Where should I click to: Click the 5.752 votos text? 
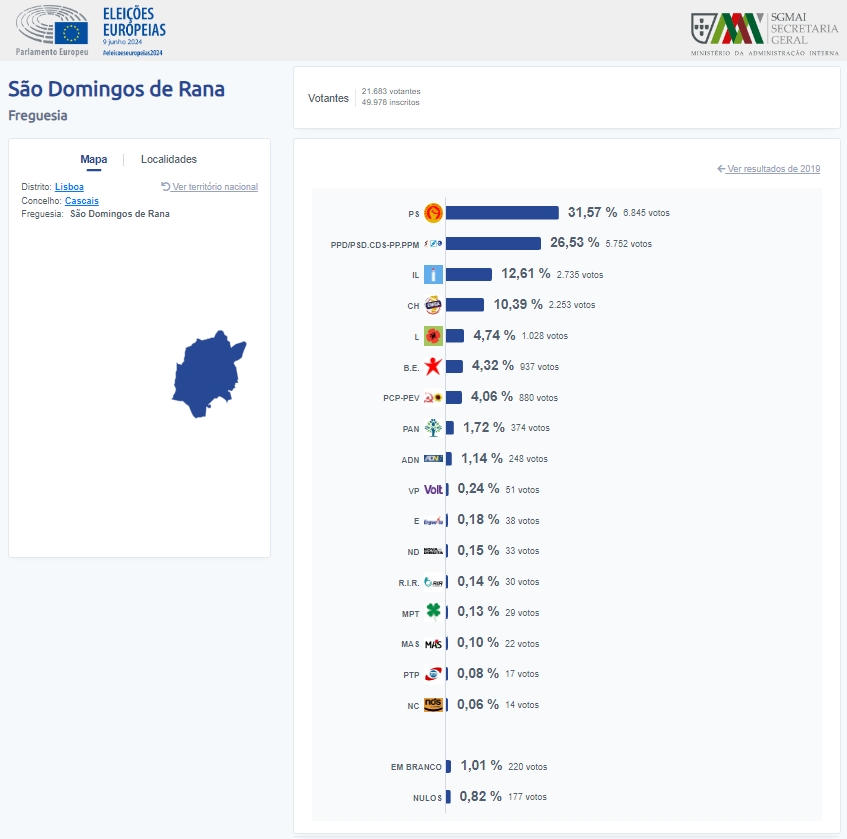point(628,244)
